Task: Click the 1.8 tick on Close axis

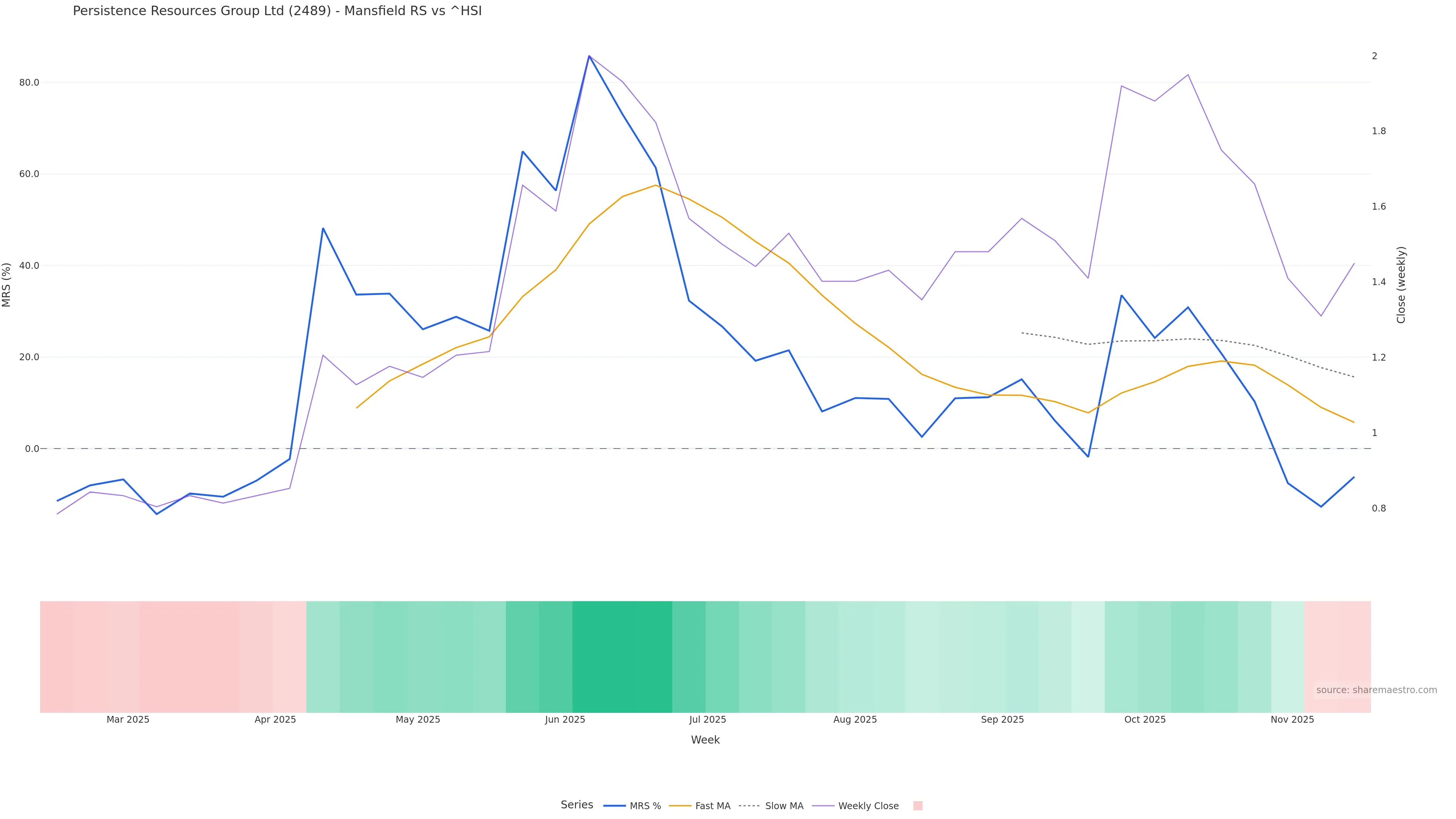Action: point(1379,131)
